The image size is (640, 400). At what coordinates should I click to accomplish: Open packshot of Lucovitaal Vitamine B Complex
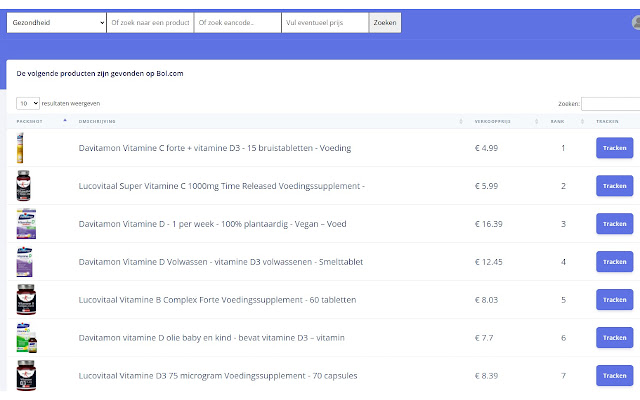pyautogui.click(x=26, y=300)
